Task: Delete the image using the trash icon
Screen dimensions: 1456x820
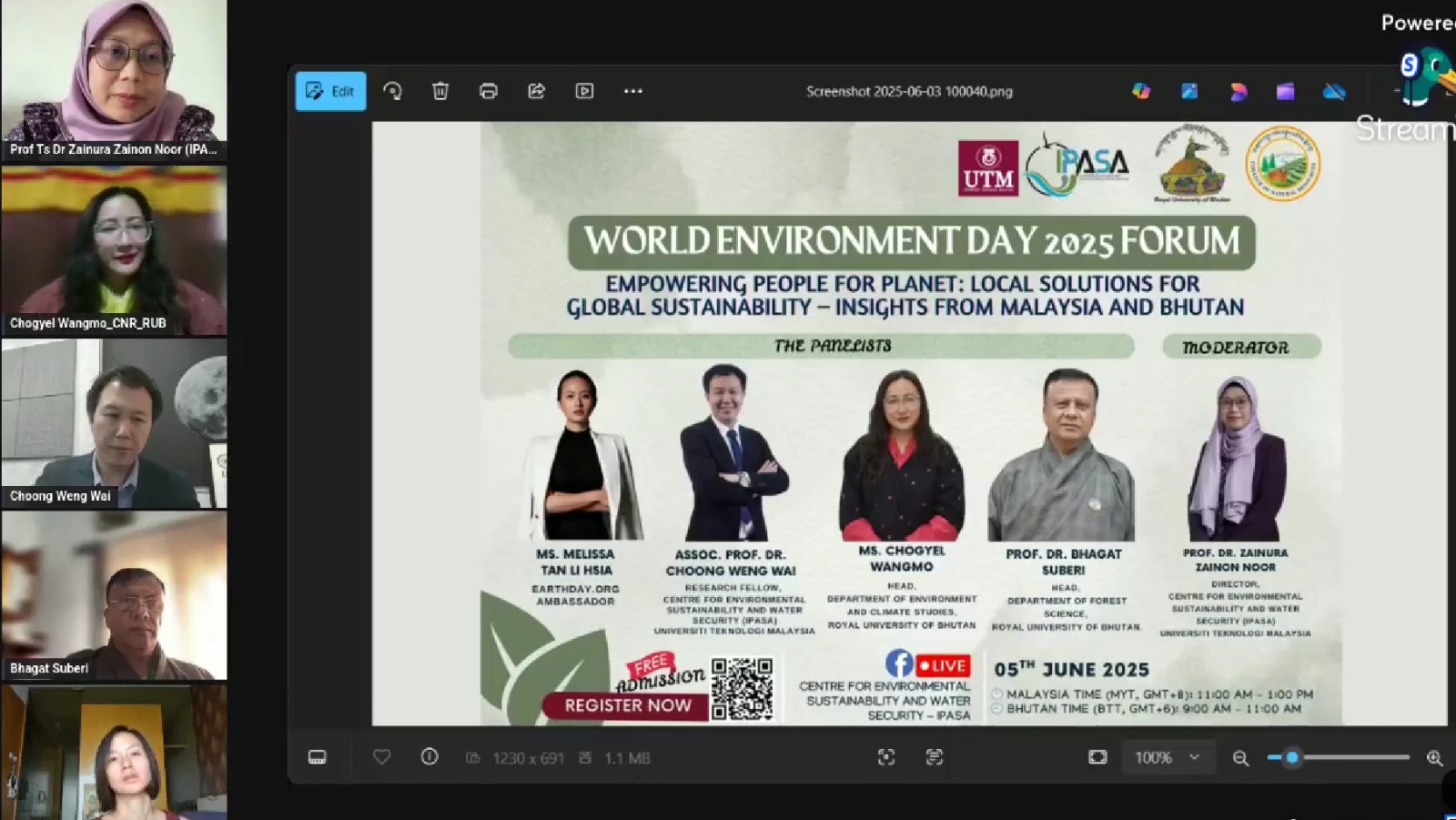Action: coord(440,91)
